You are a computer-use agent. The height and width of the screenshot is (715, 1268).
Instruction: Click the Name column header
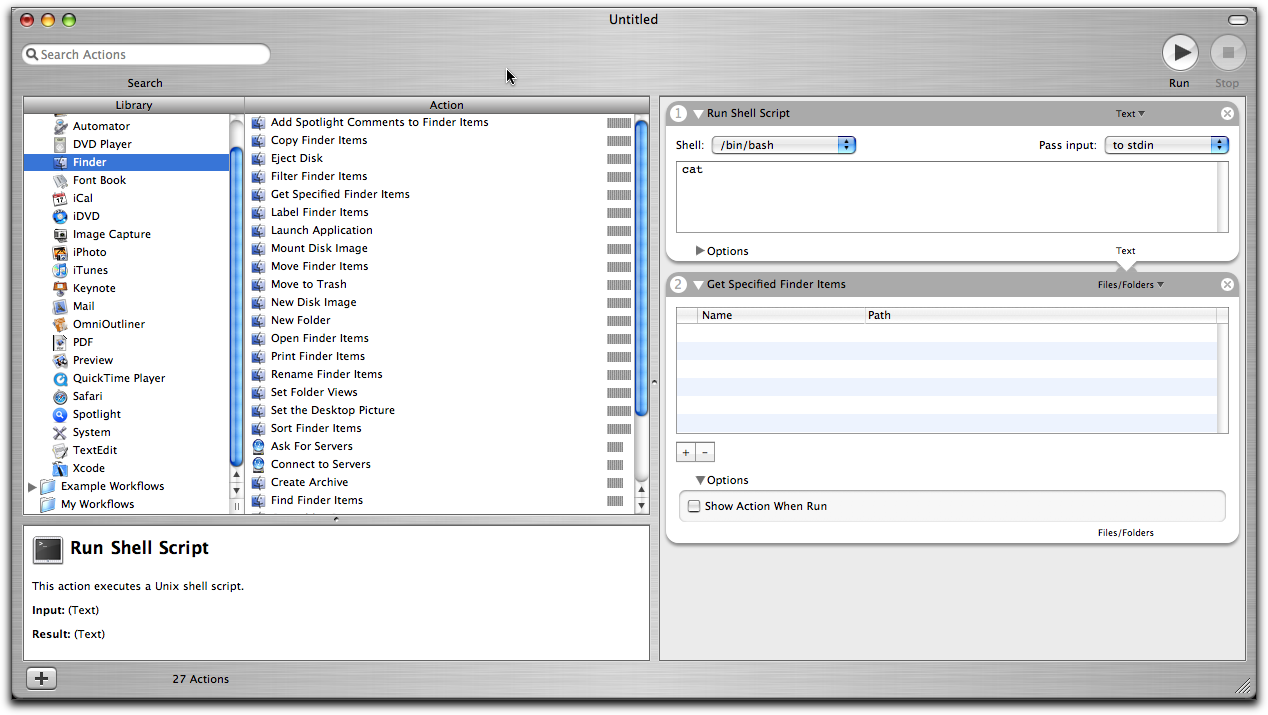click(x=782, y=315)
